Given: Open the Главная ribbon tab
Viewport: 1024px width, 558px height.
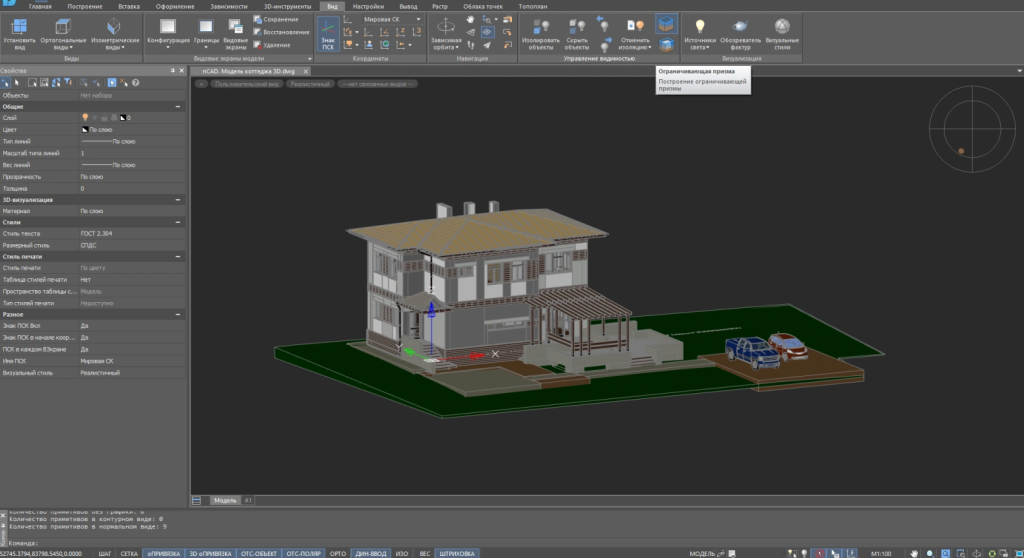Looking at the screenshot, I should point(41,6).
